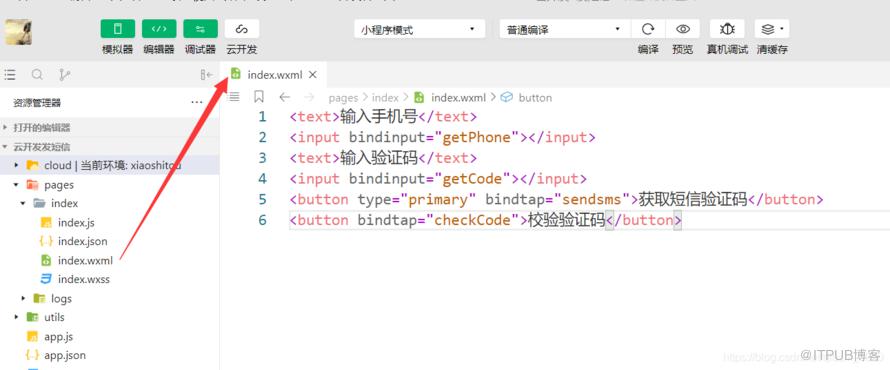Click the compile refresh icon
890x370 pixels.
coord(648,29)
